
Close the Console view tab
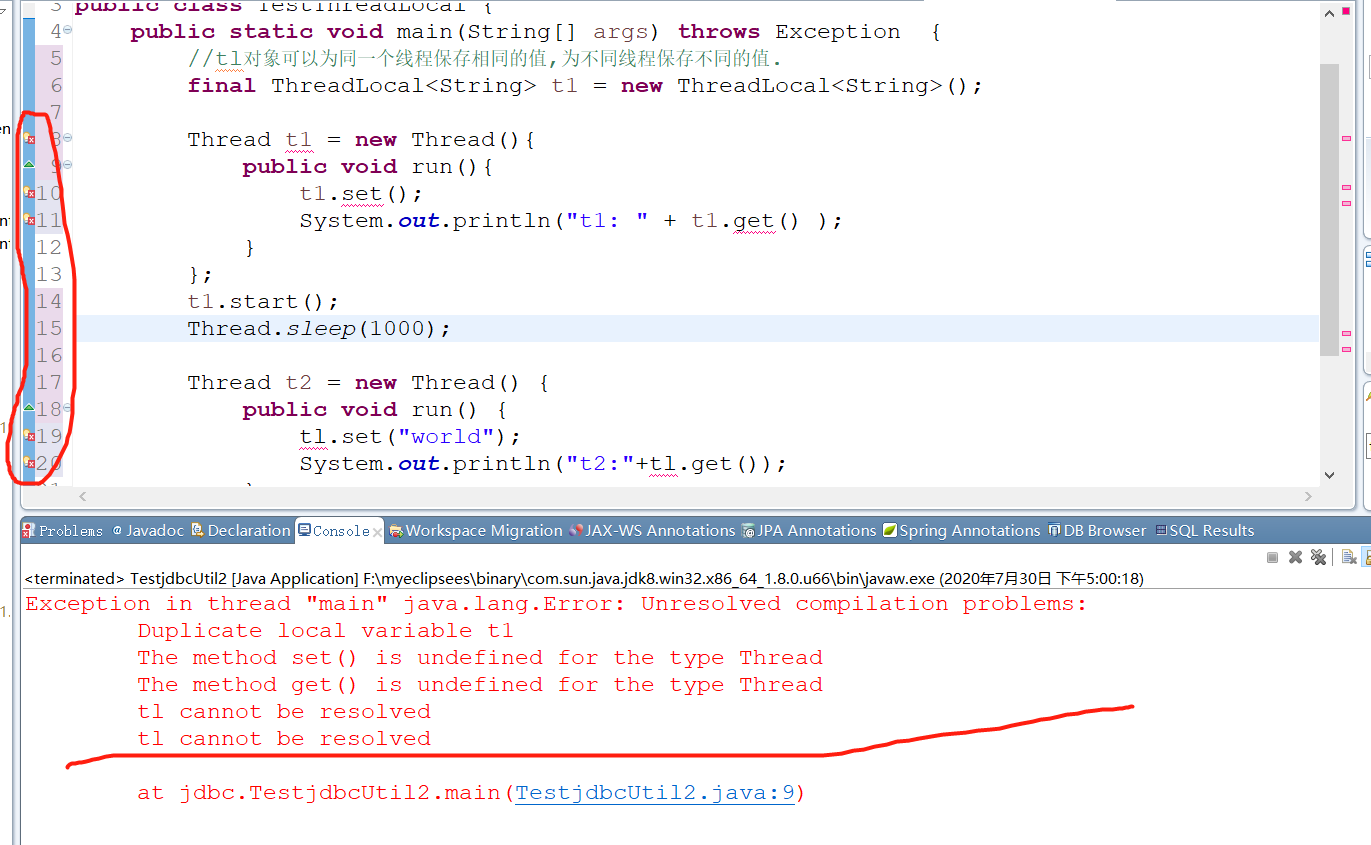pos(377,532)
